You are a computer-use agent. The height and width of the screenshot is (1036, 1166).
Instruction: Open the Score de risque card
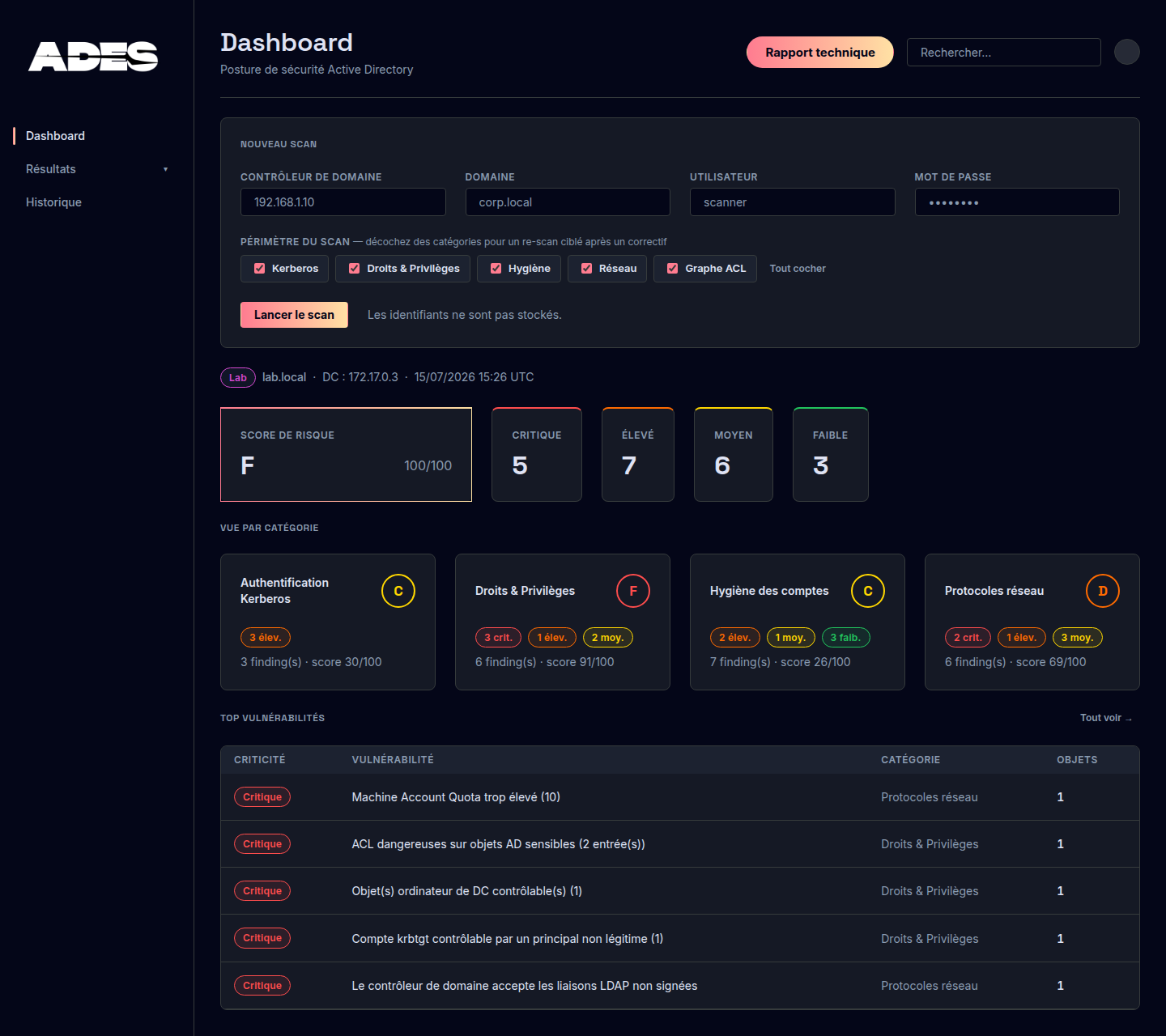click(346, 455)
